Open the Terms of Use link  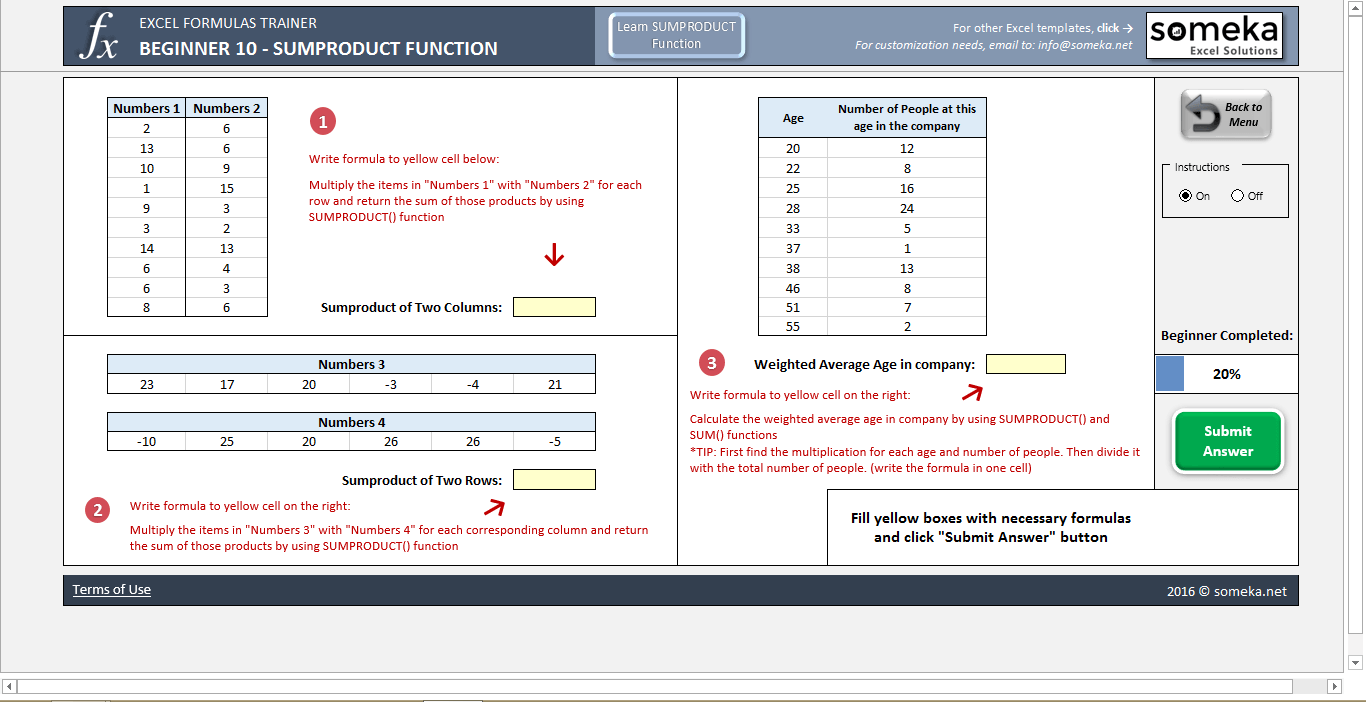point(112,590)
